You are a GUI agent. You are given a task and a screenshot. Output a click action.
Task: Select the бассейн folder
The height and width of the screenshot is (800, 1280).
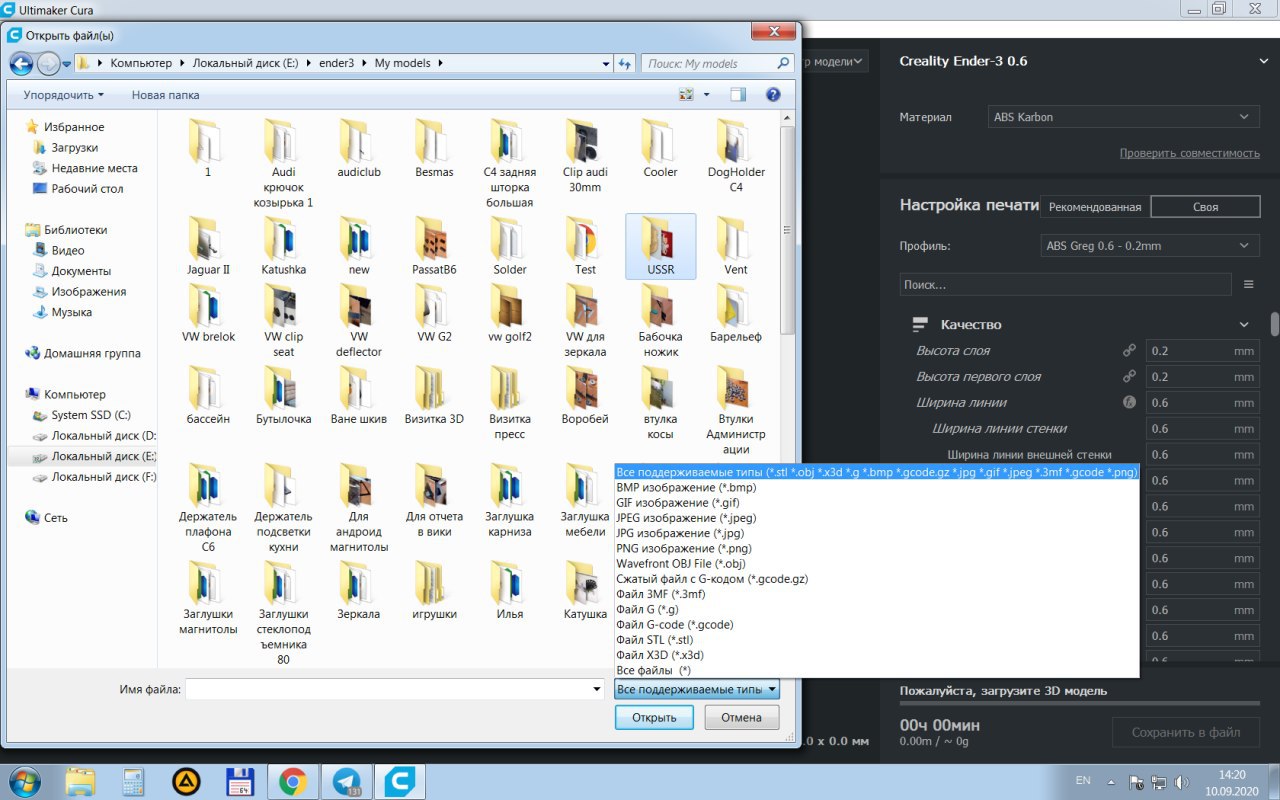point(208,395)
